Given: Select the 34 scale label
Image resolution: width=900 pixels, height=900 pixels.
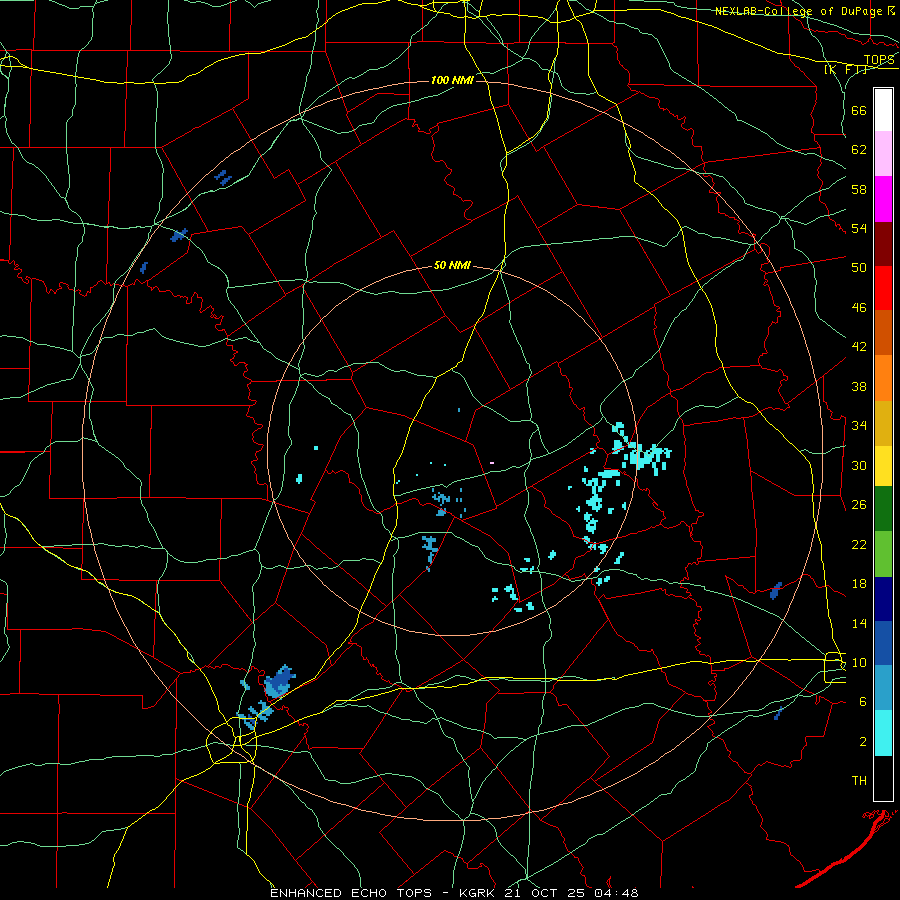Looking at the screenshot, I should 859,426.
